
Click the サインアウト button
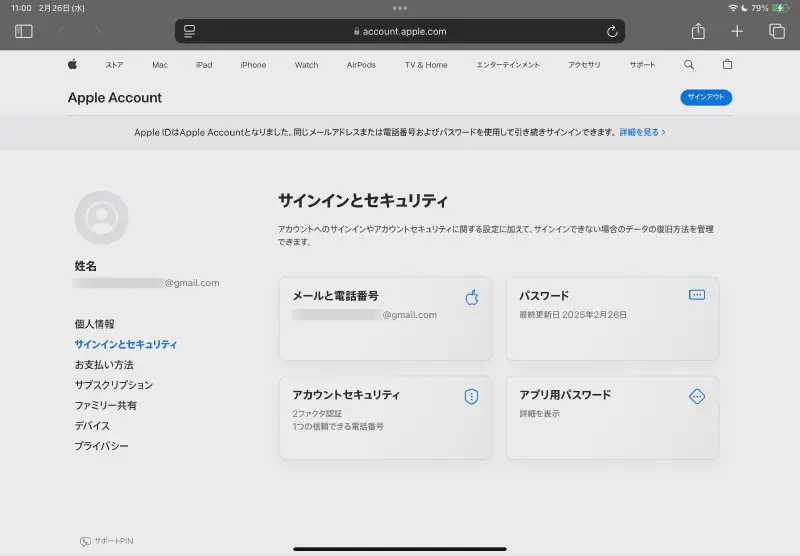coord(706,98)
